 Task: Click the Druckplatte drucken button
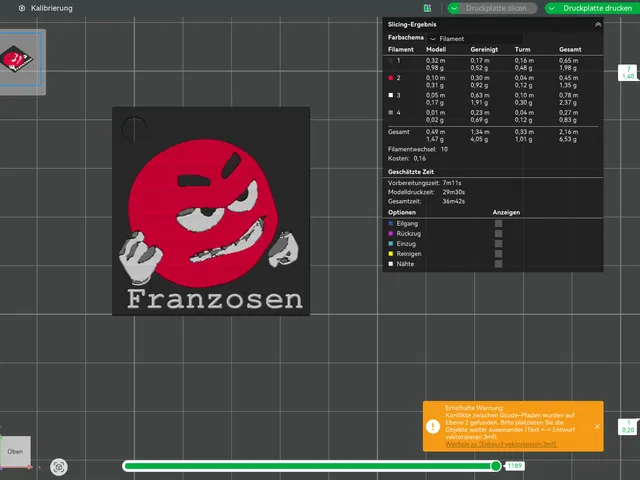coord(597,8)
